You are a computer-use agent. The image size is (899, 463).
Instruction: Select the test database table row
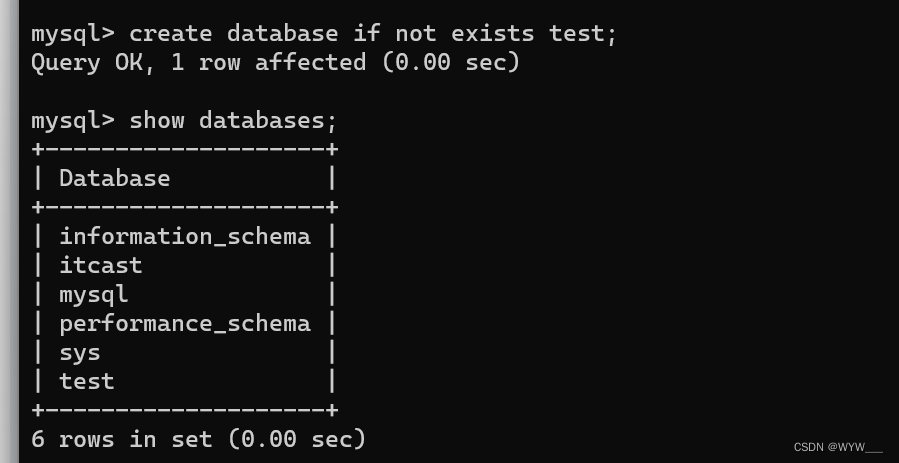click(x=86, y=381)
